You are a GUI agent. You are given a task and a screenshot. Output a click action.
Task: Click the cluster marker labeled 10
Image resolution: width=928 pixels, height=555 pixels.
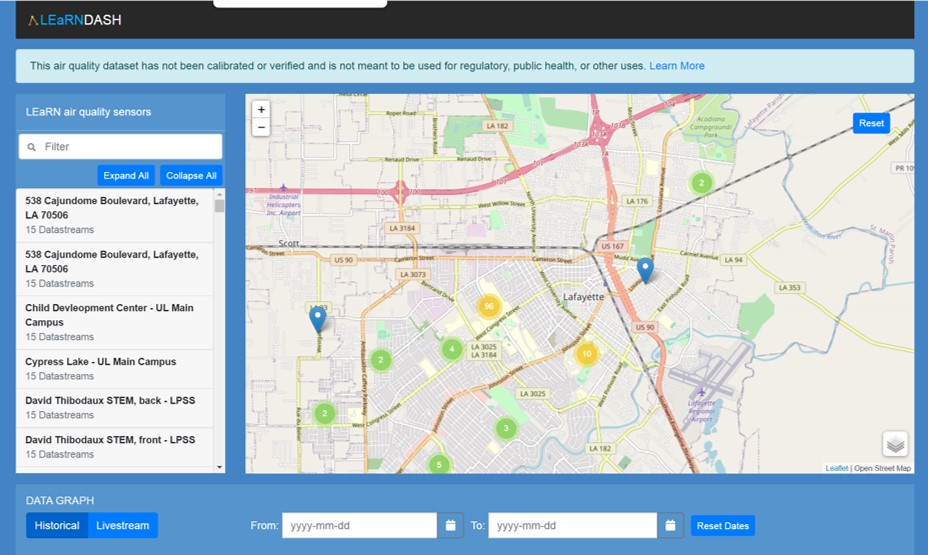point(587,354)
